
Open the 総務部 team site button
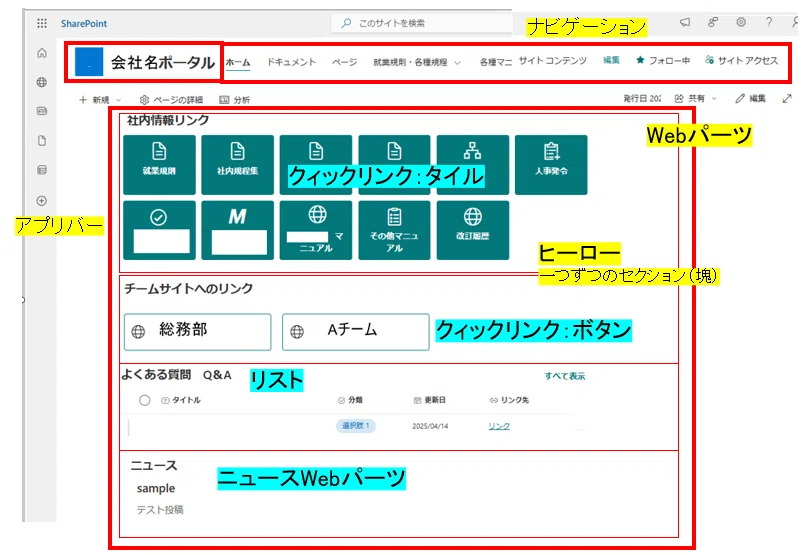pyautogui.click(x=198, y=332)
